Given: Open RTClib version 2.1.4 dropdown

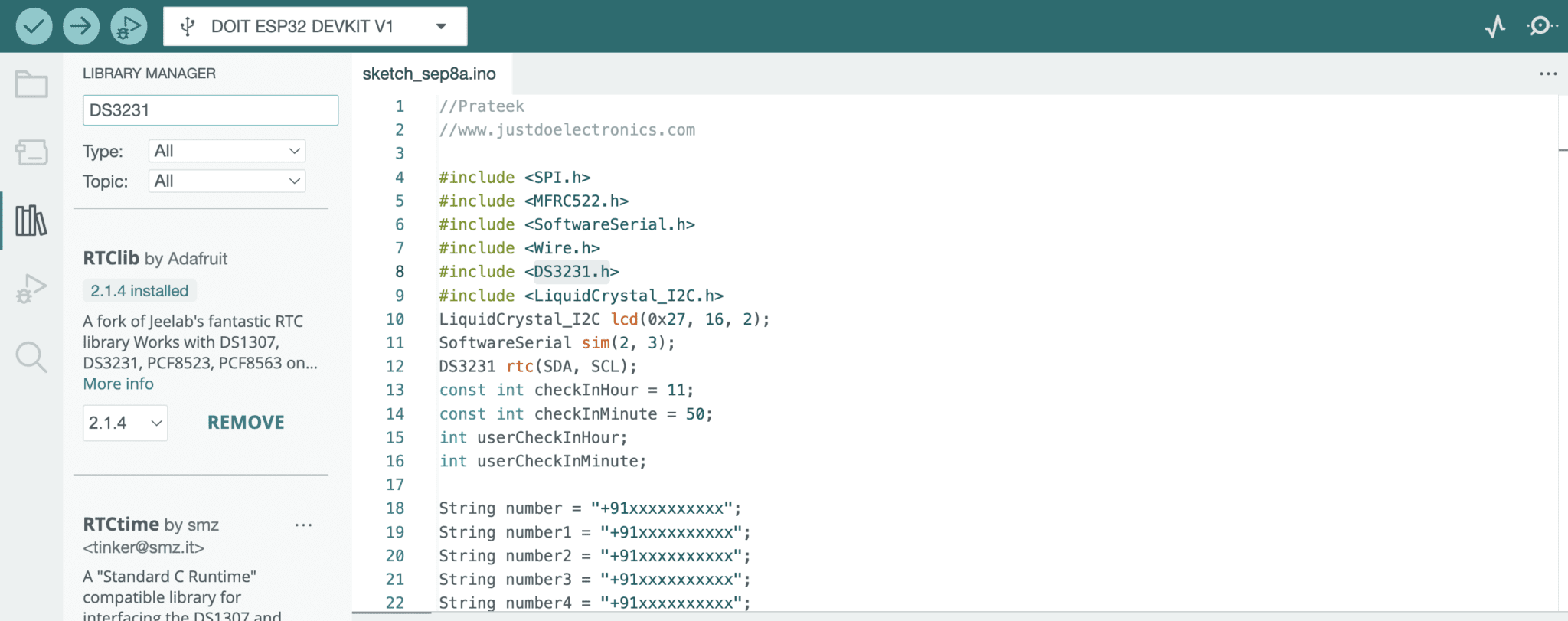Looking at the screenshot, I should (x=125, y=423).
